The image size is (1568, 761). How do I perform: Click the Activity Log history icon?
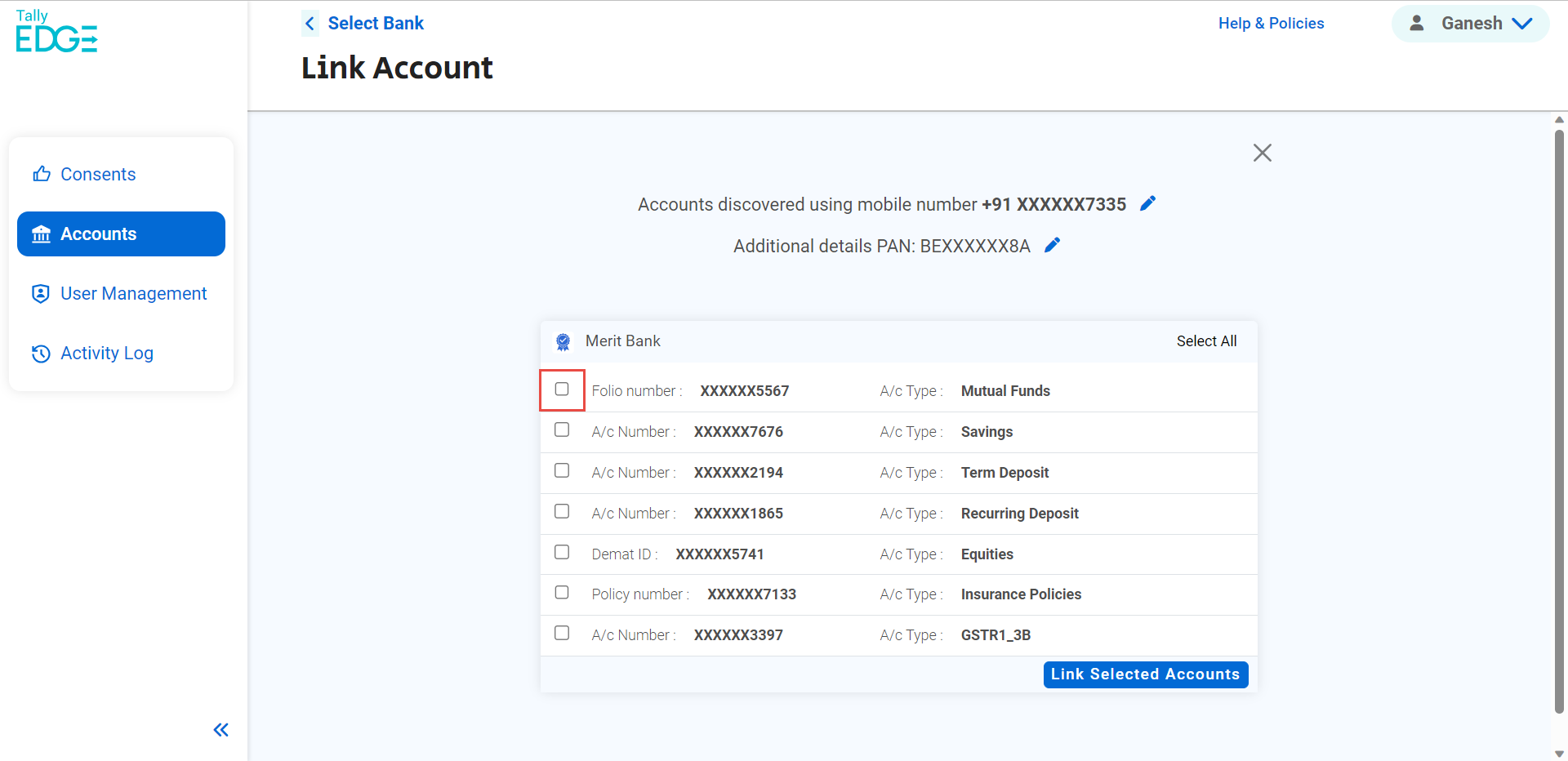pyautogui.click(x=41, y=354)
